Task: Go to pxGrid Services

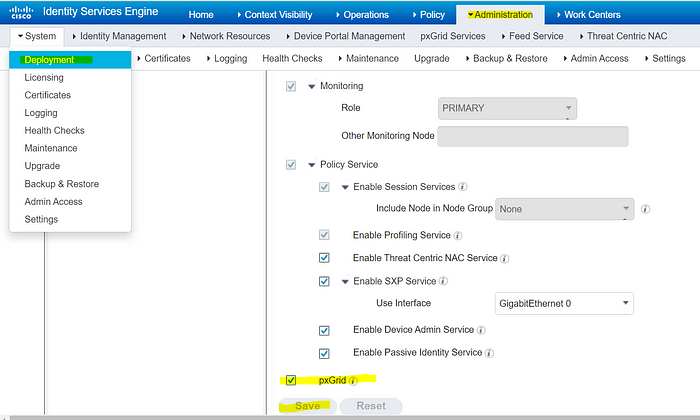Action: pos(453,36)
